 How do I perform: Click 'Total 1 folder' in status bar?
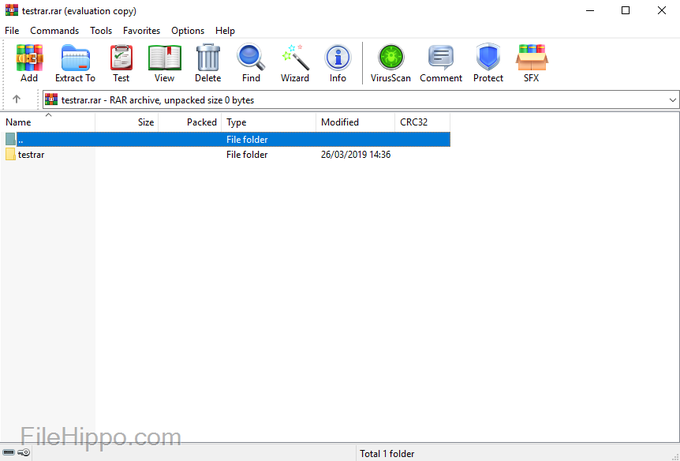(x=387, y=454)
